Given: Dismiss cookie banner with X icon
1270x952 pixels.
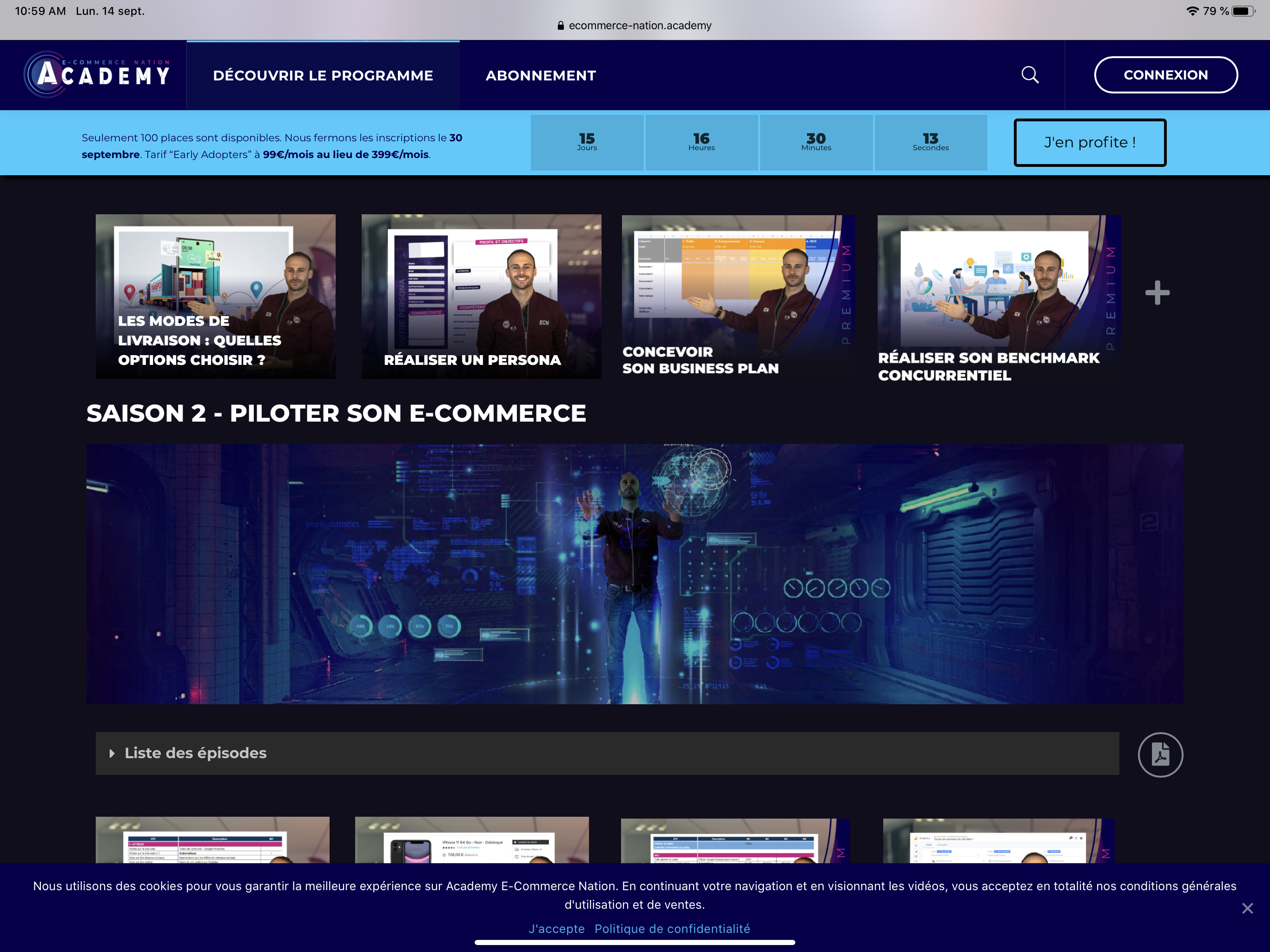Looking at the screenshot, I should point(1247,908).
